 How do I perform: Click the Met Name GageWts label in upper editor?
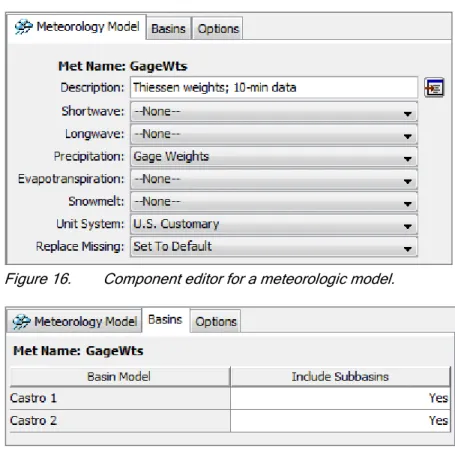pyautogui.click(x=123, y=66)
